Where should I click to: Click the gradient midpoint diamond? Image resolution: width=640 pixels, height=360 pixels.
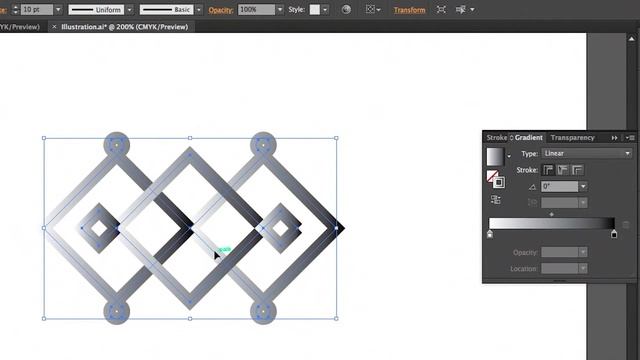(x=551, y=214)
